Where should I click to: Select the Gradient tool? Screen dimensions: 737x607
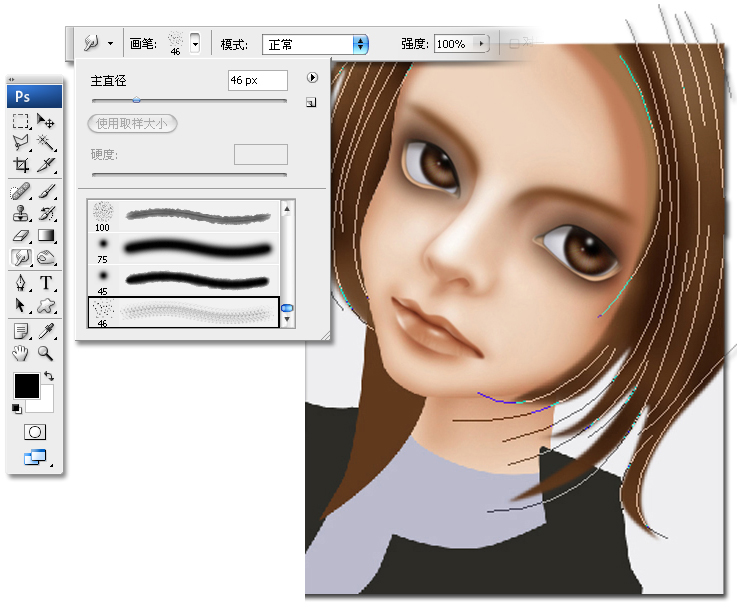tap(46, 235)
